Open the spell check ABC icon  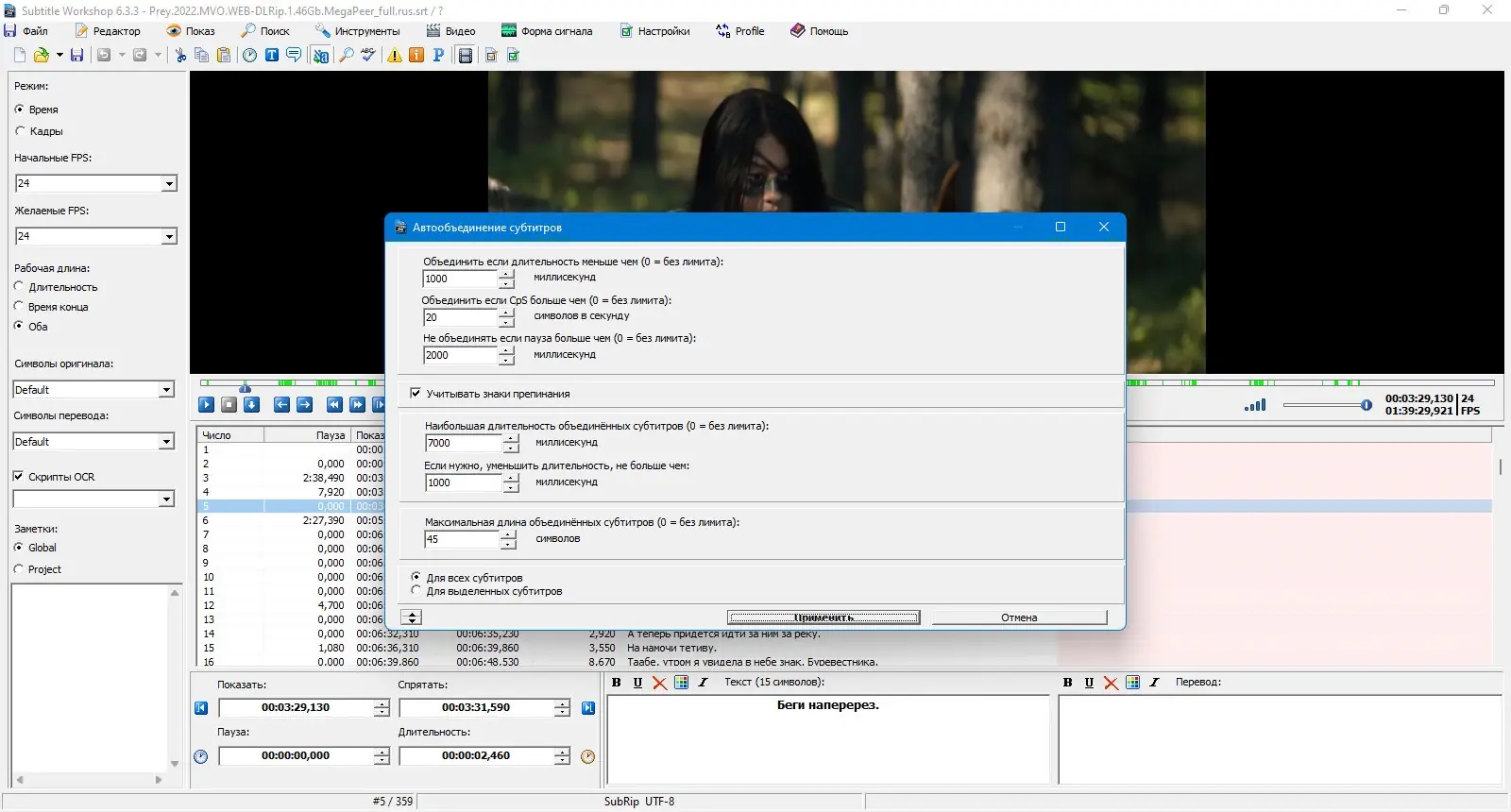[368, 56]
